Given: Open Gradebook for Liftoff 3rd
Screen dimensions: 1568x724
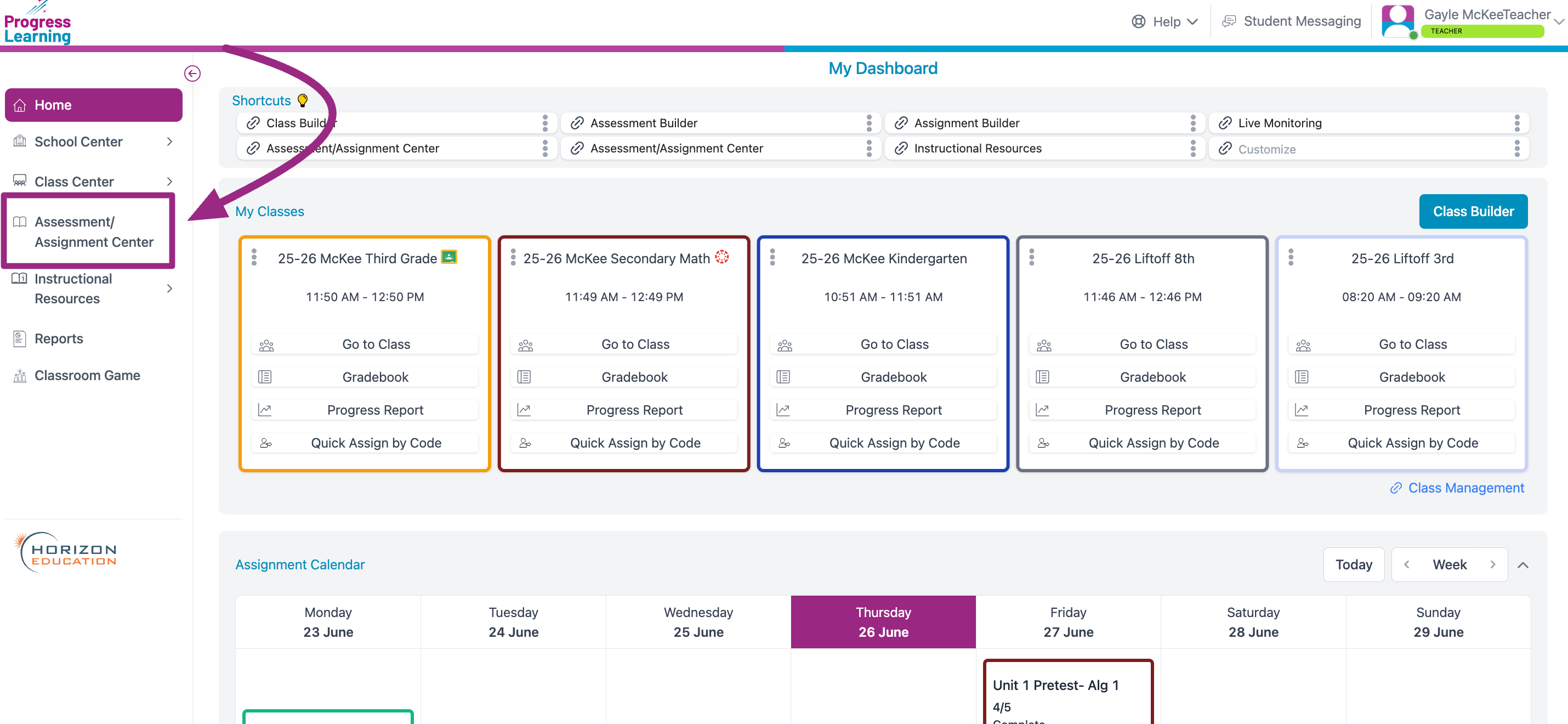Looking at the screenshot, I should 1401,377.
